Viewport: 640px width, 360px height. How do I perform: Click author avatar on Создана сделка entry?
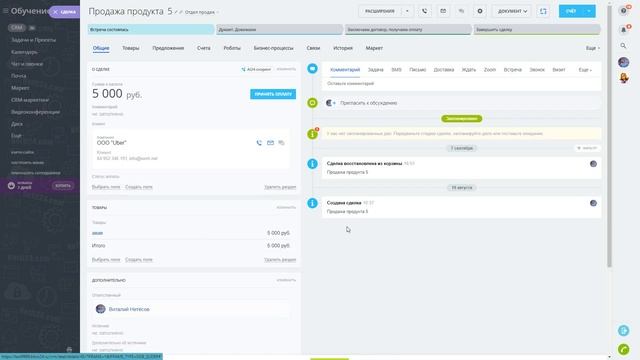(593, 203)
